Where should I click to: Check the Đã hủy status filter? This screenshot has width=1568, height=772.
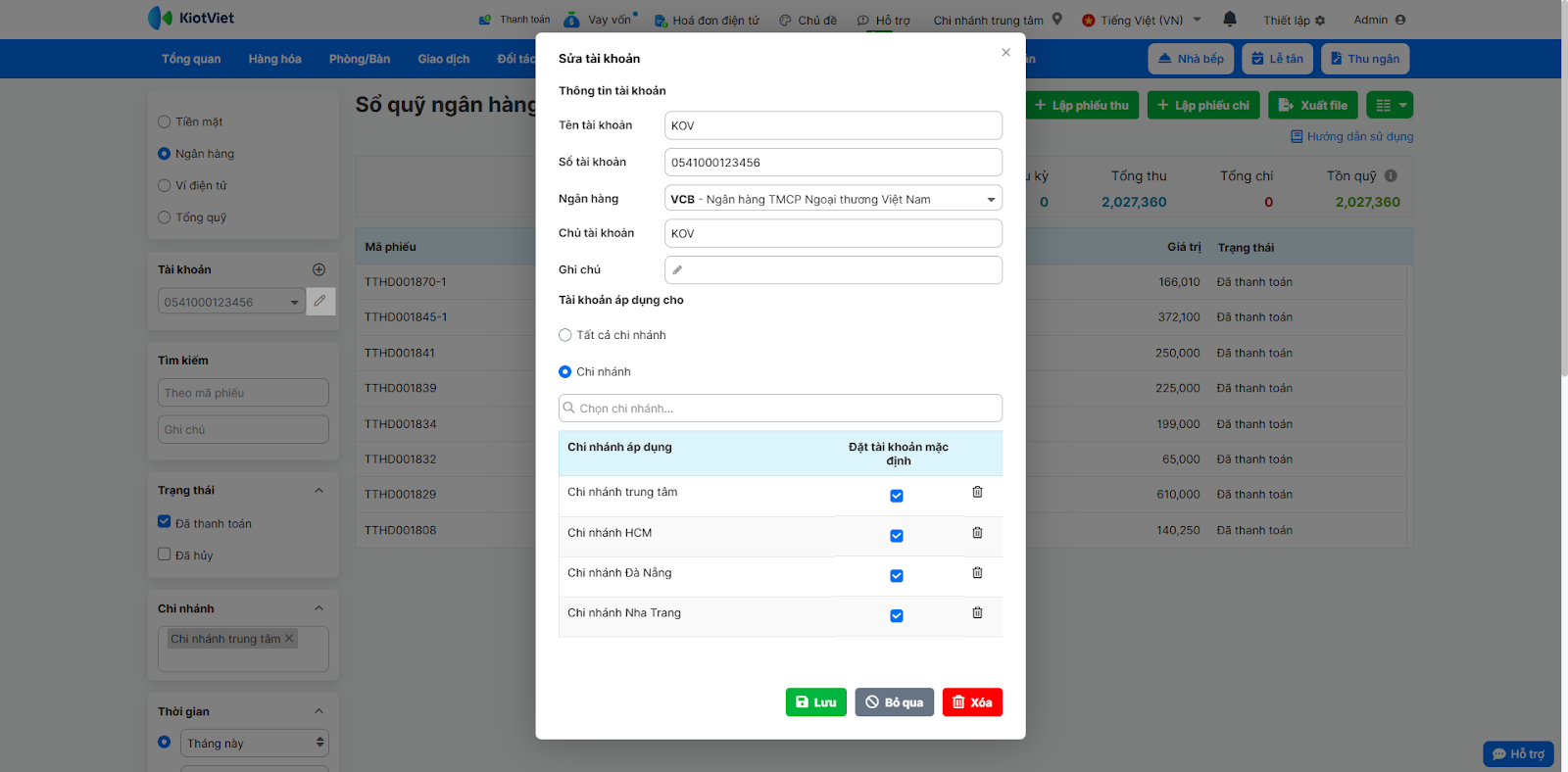click(x=165, y=555)
